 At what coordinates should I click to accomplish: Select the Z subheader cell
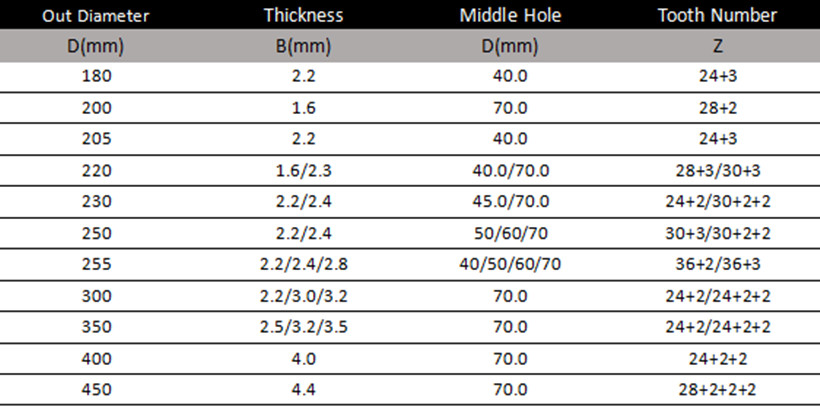coord(718,47)
